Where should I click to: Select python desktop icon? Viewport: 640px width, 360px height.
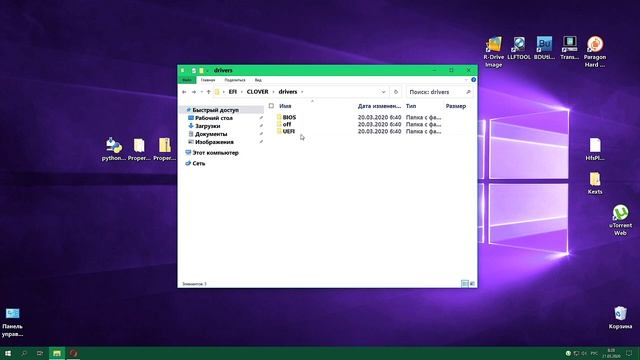(113, 149)
